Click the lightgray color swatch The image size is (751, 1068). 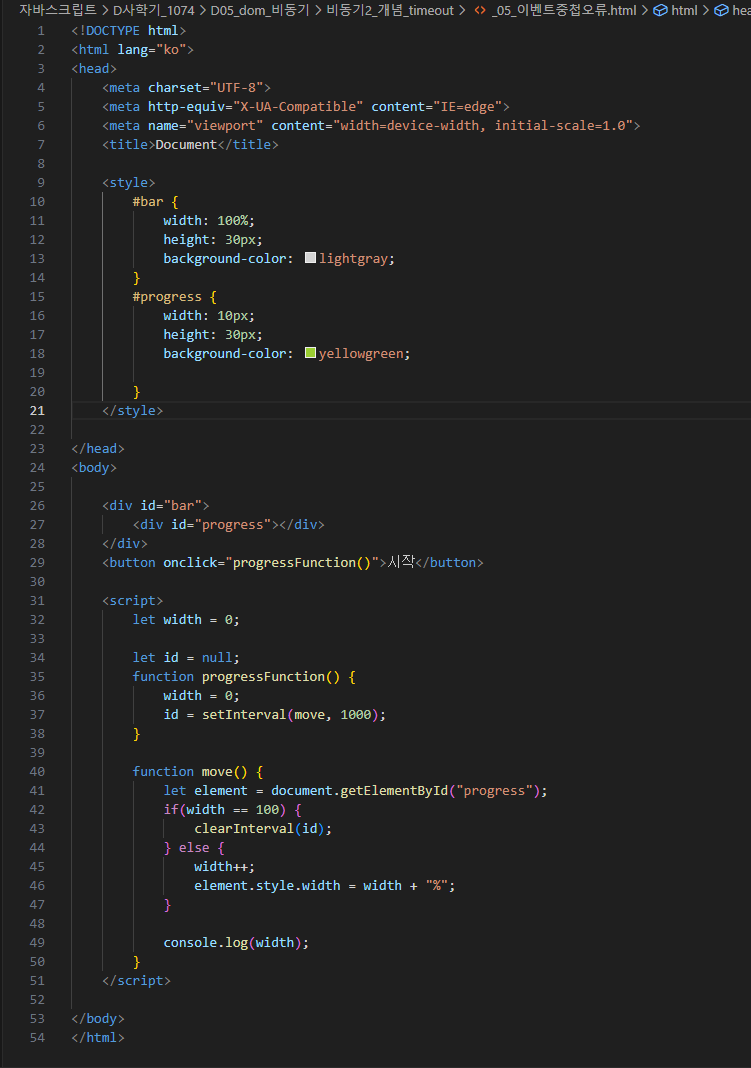click(310, 257)
